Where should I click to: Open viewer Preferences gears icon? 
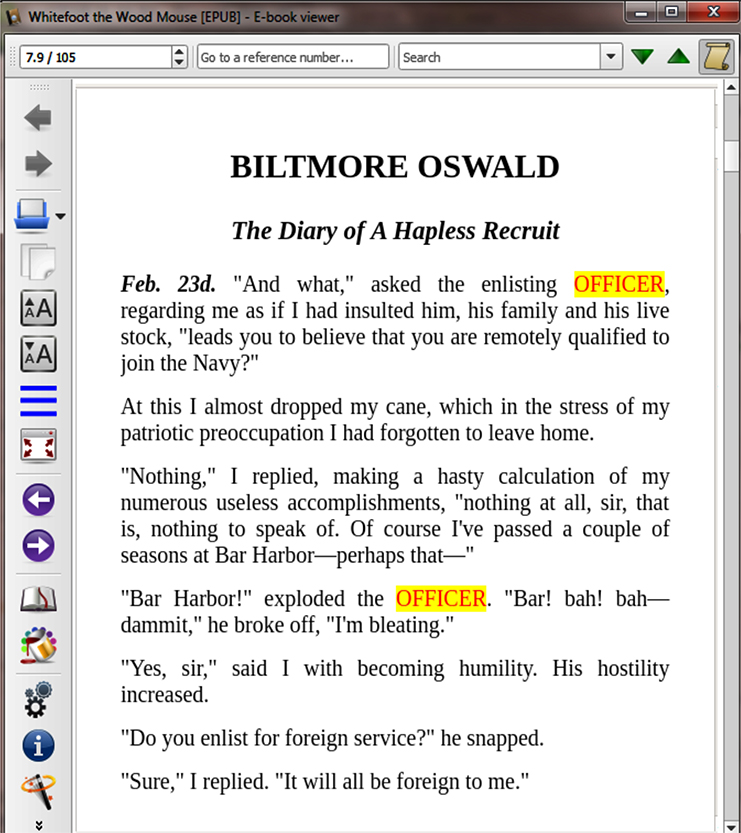click(x=38, y=699)
